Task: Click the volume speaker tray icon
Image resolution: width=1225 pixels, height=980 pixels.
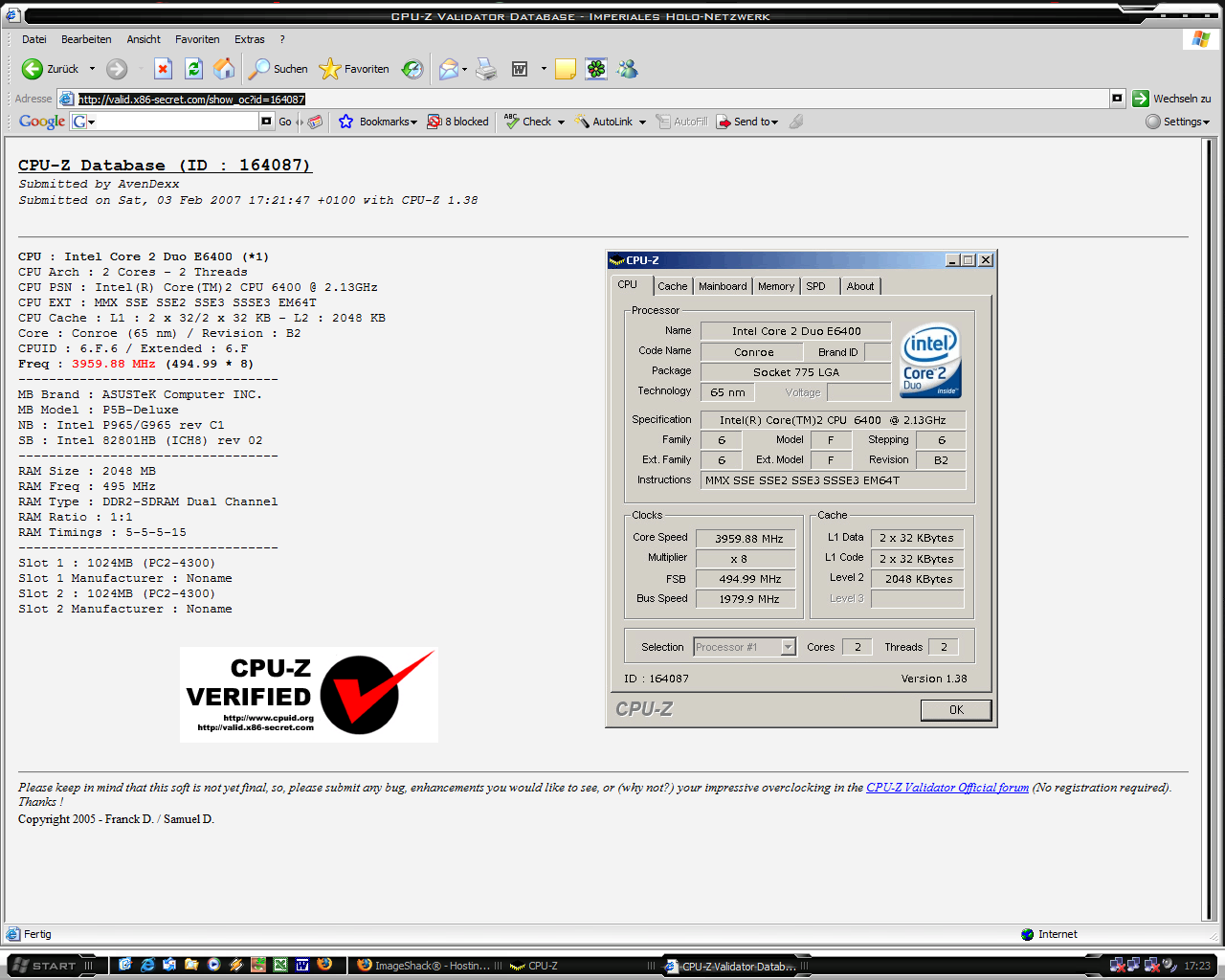Action: click(x=1169, y=966)
